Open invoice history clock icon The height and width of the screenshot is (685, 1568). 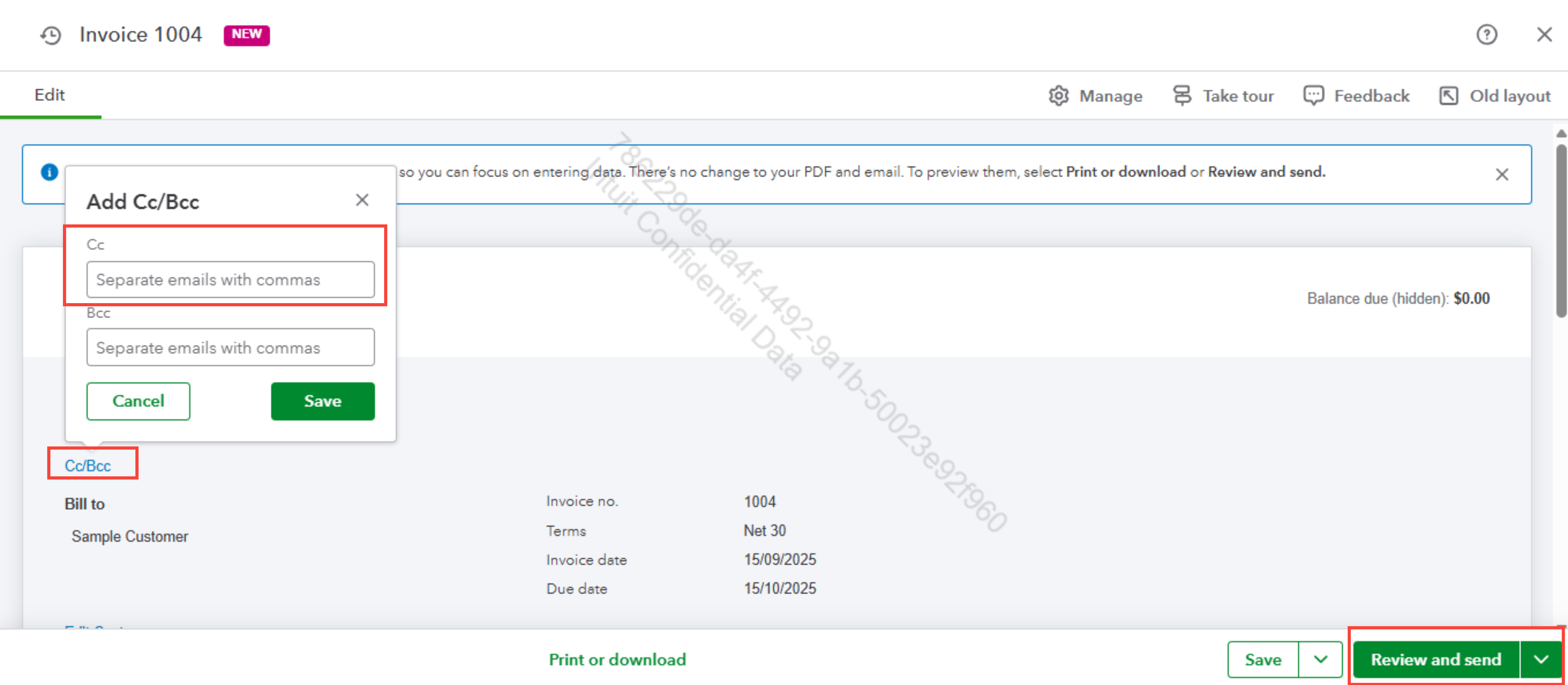coord(51,35)
